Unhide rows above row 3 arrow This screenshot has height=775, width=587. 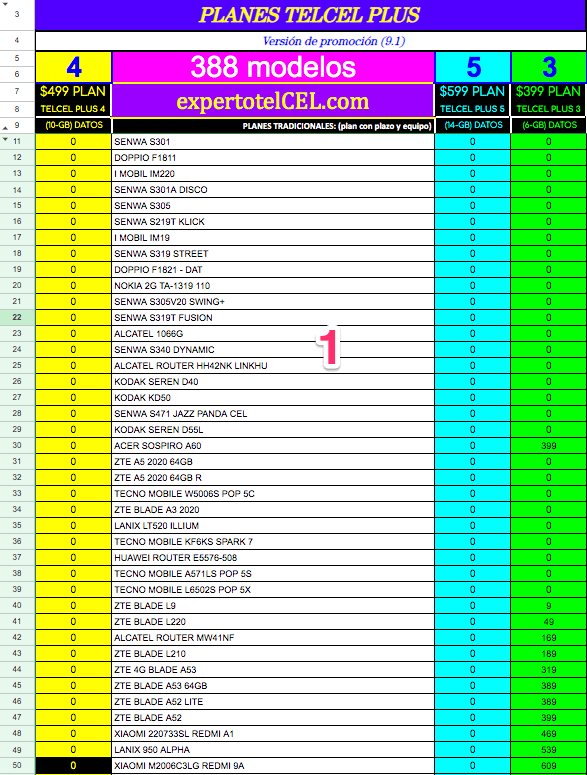[x=5, y=4]
